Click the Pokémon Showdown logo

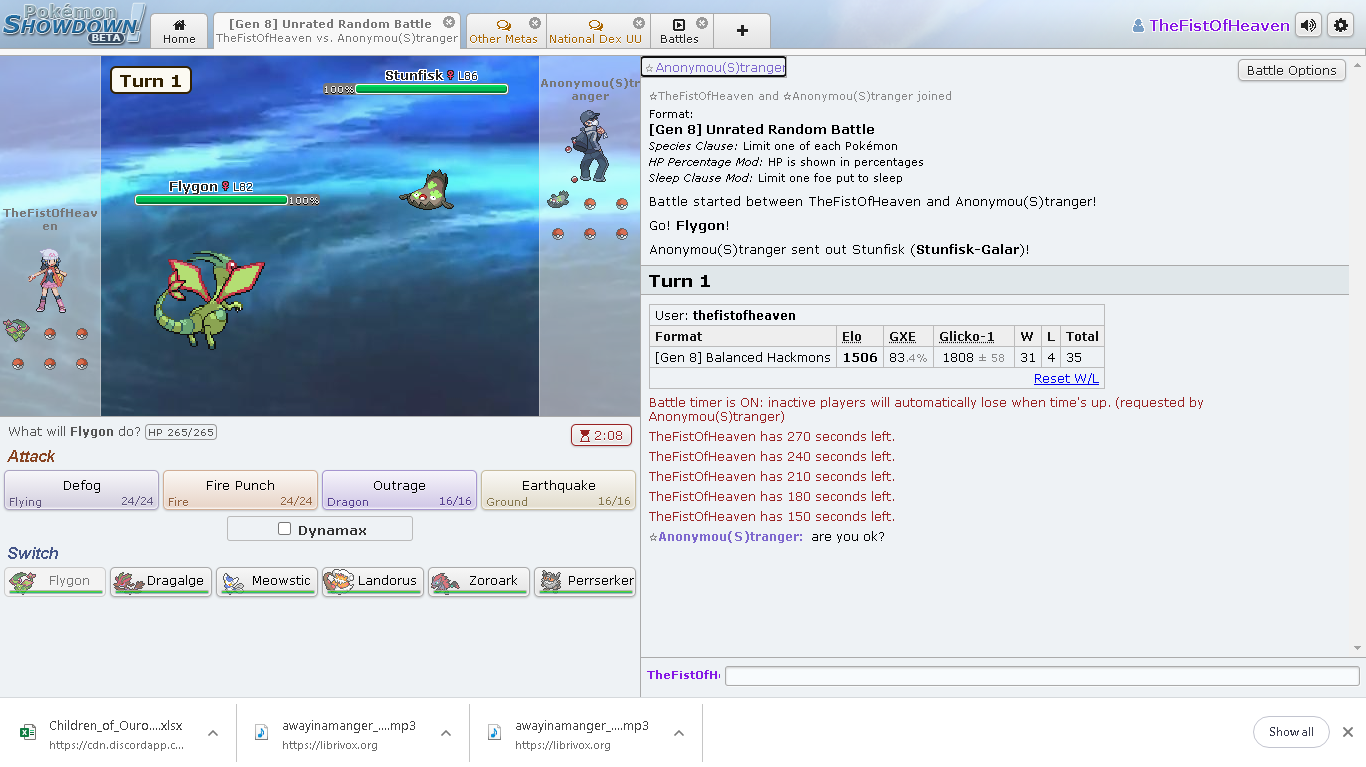pyautogui.click(x=74, y=24)
